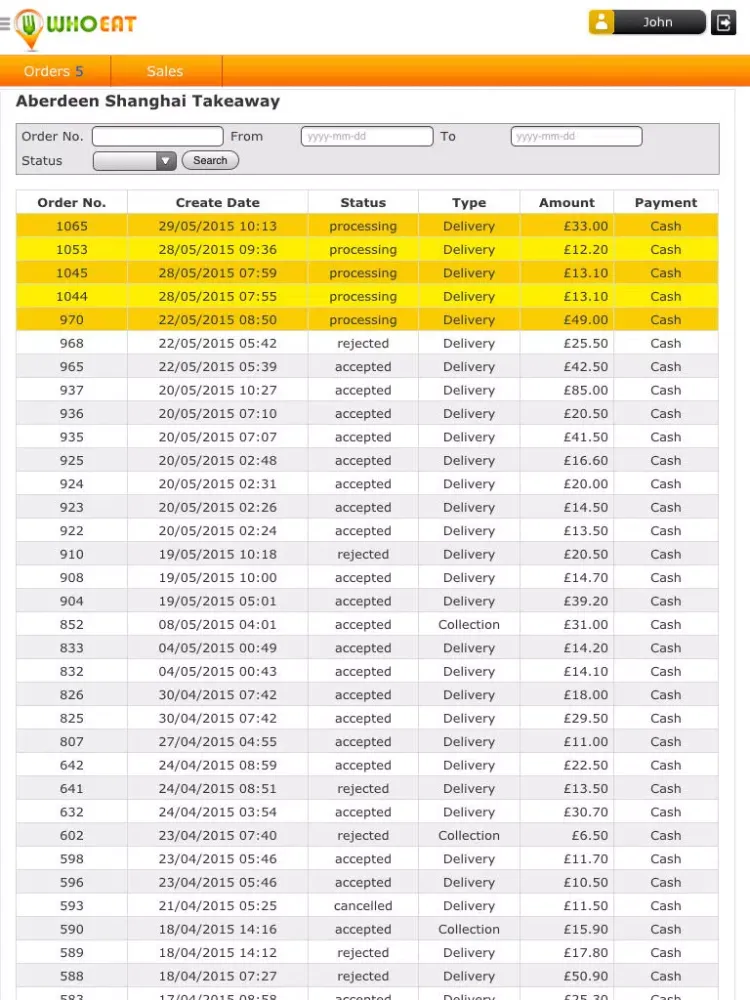
Task: Select order number 826
Action: pos(71,695)
